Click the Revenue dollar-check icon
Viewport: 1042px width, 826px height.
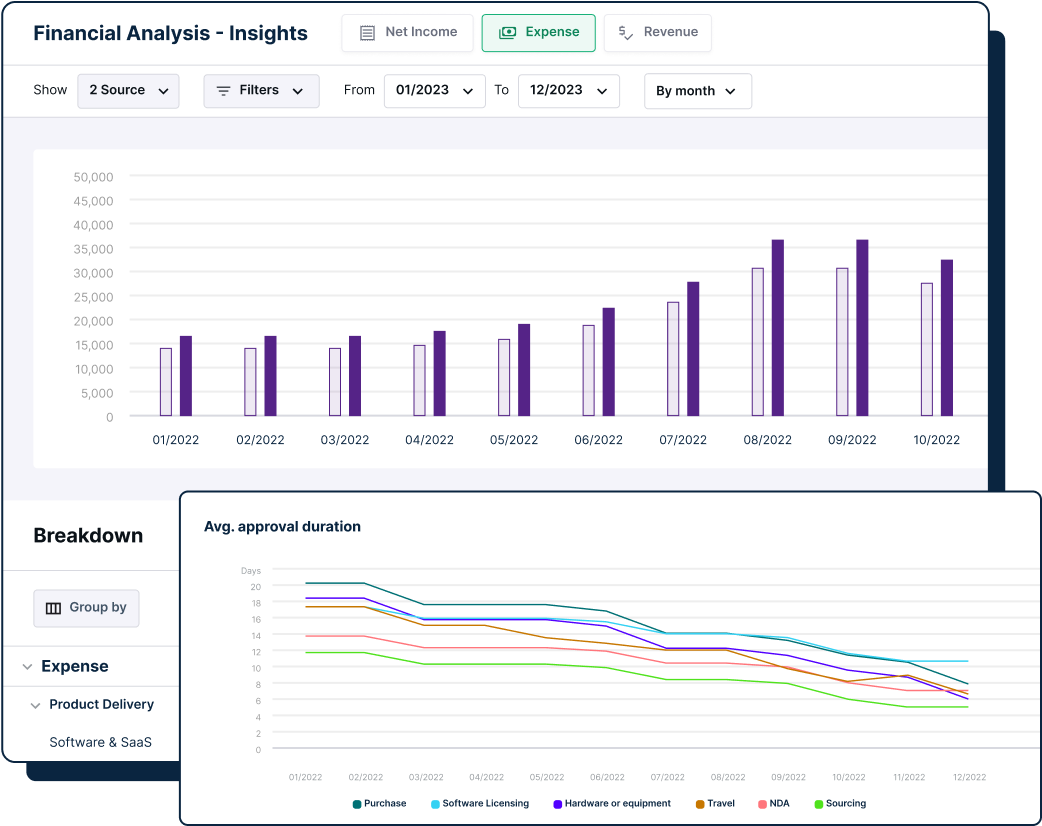coord(625,33)
